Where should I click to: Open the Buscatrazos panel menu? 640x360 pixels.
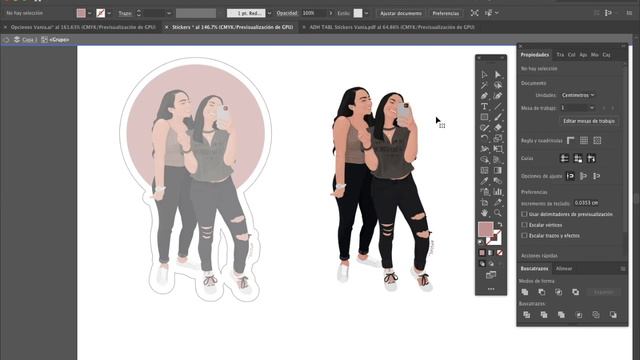click(623, 269)
